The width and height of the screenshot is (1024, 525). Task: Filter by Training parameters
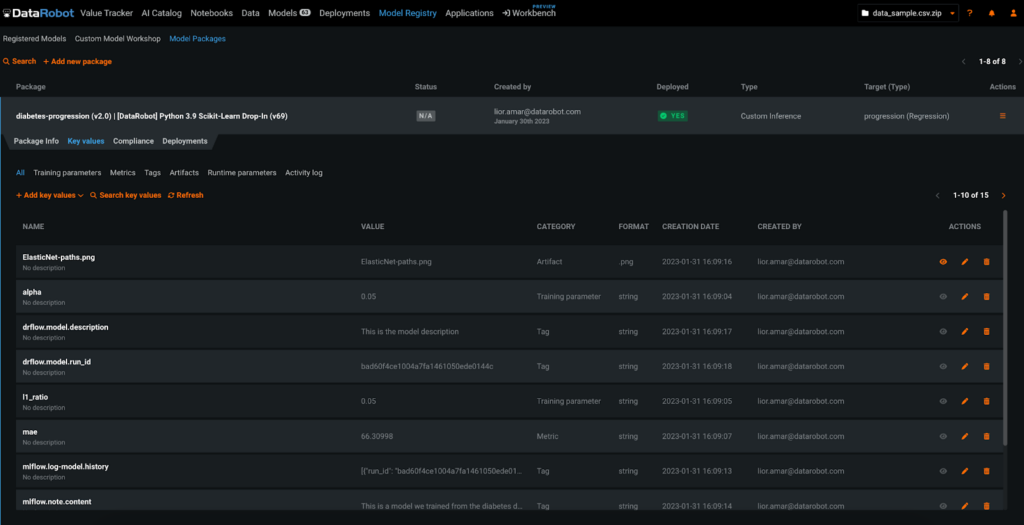(67, 173)
